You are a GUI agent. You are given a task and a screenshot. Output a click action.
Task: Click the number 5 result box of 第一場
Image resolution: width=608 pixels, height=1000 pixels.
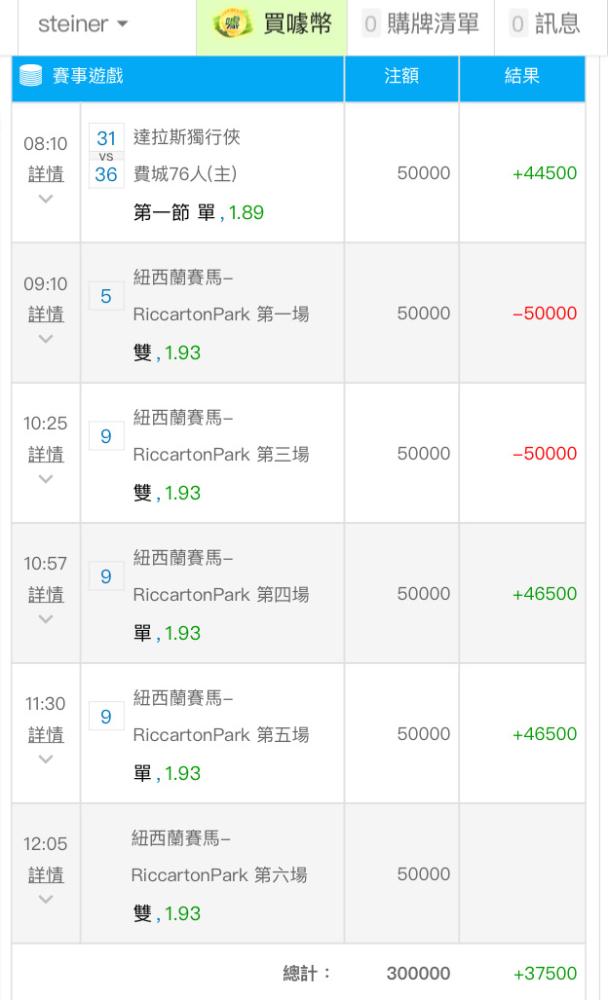coord(106,296)
